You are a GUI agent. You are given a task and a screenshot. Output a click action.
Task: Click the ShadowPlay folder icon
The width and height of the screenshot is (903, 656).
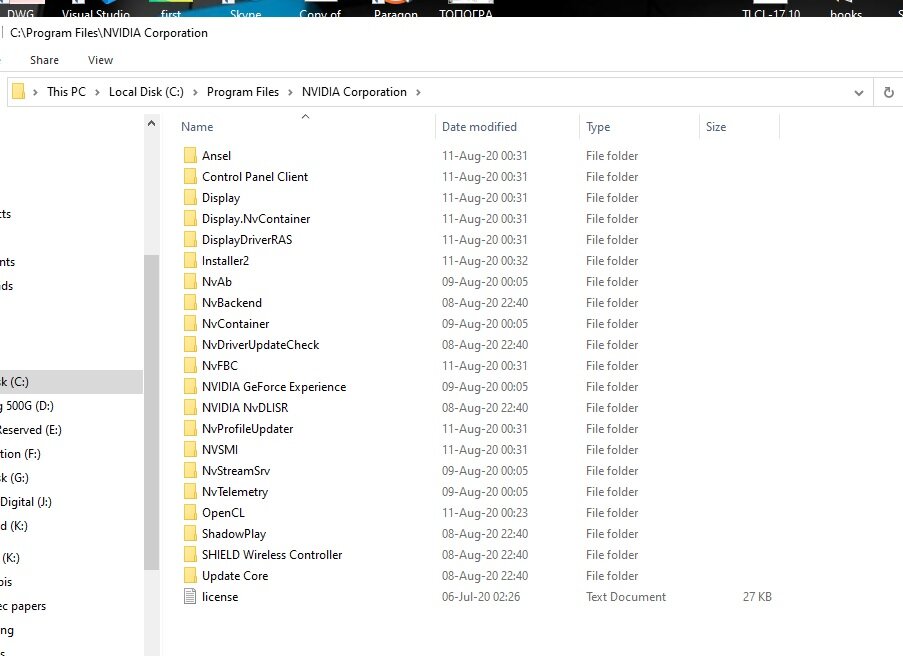pos(190,534)
